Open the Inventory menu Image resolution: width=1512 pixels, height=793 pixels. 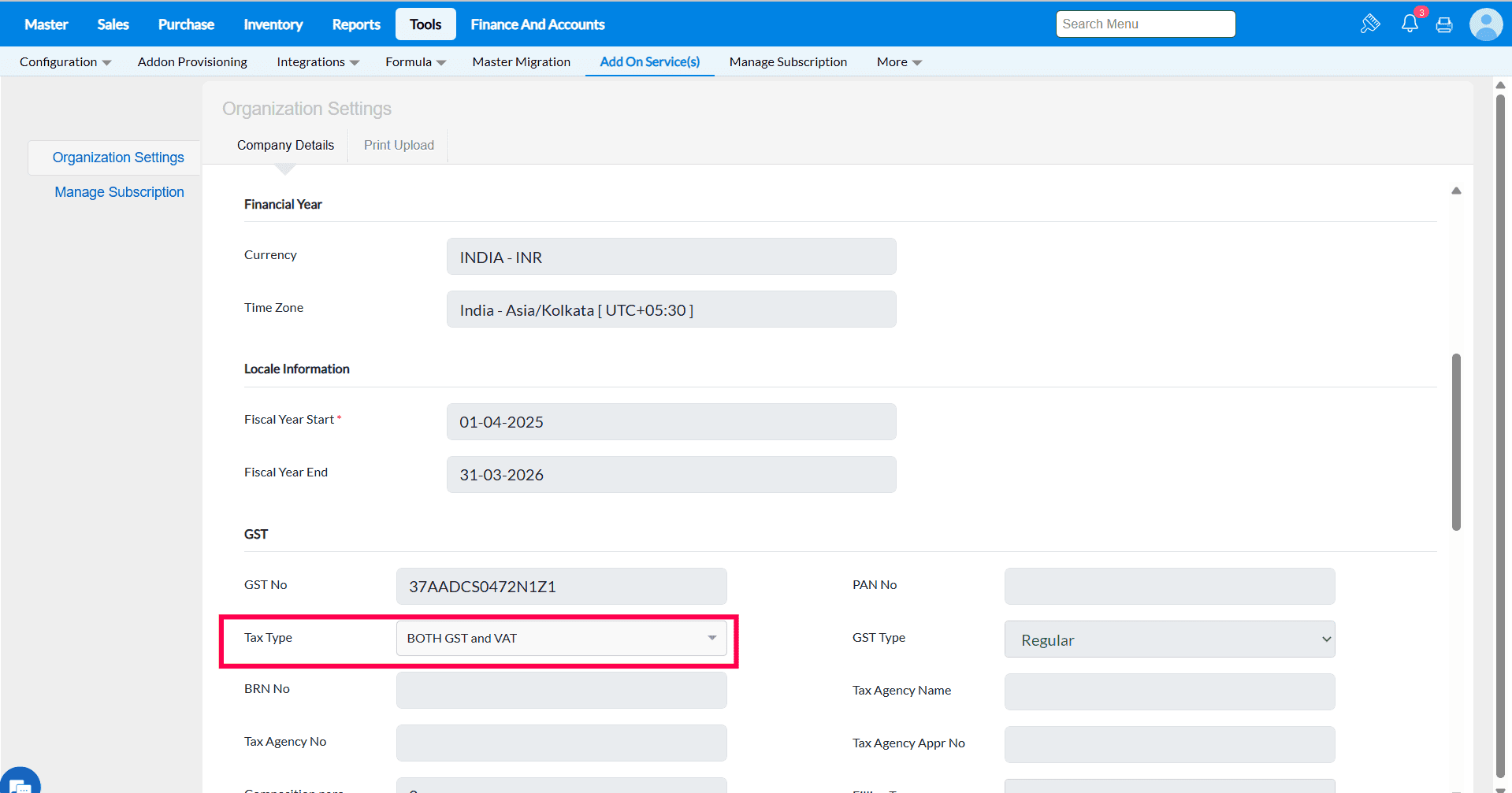click(273, 24)
